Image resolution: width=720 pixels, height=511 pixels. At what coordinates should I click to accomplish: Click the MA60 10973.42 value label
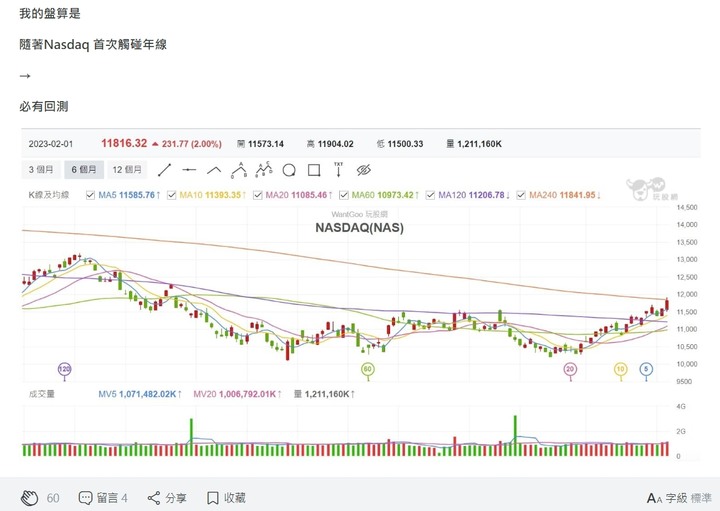pos(385,195)
